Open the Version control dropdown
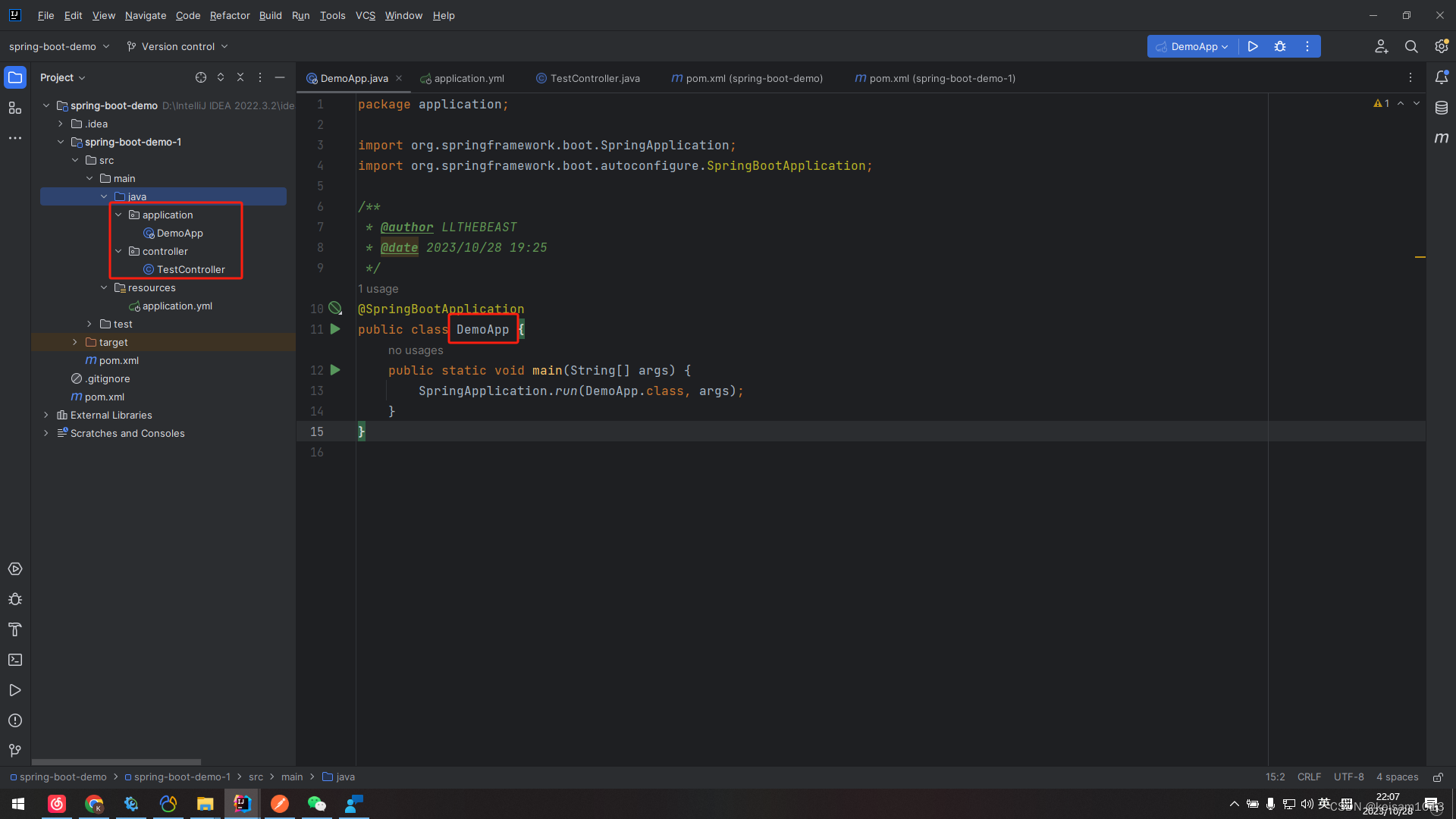 click(x=177, y=46)
